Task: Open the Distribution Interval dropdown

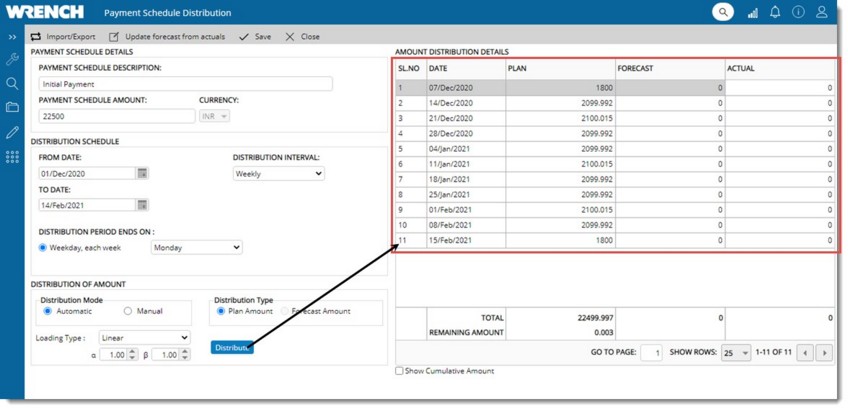Action: [278, 173]
